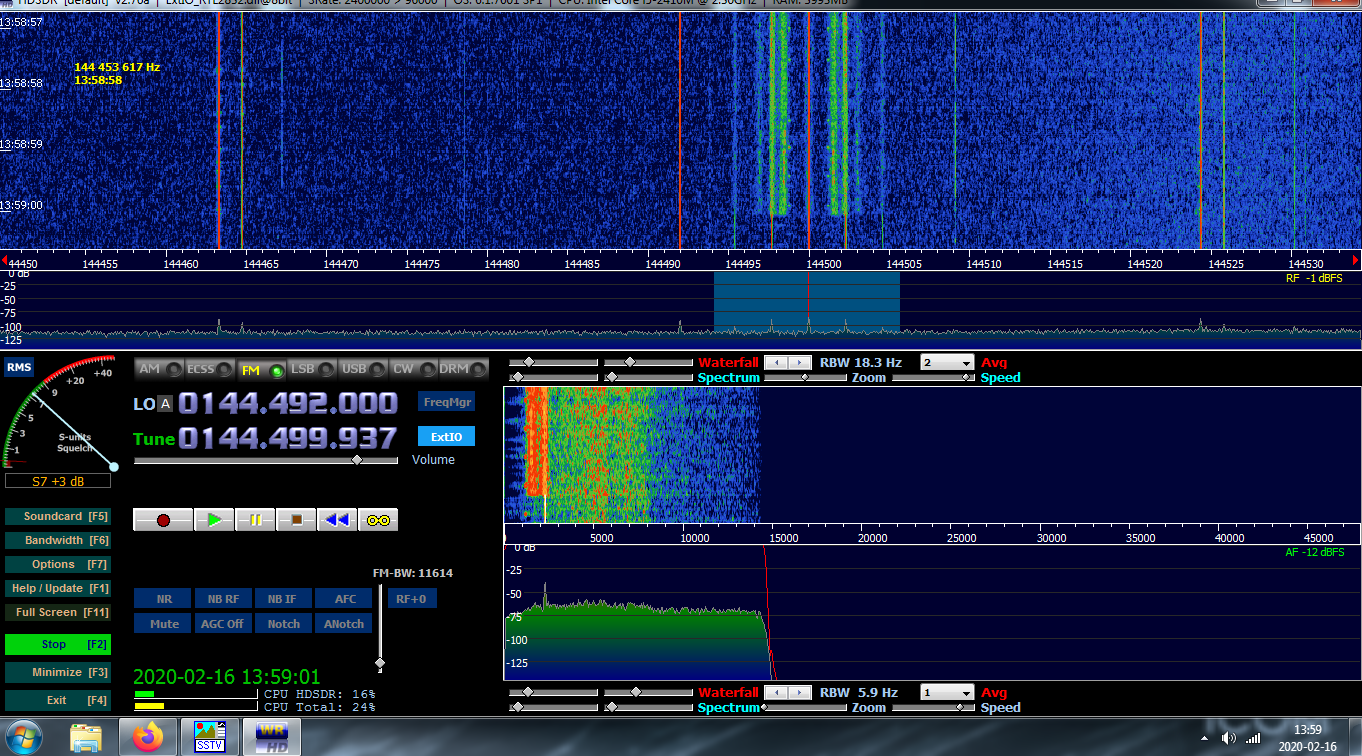Click the red record button

coord(163,520)
